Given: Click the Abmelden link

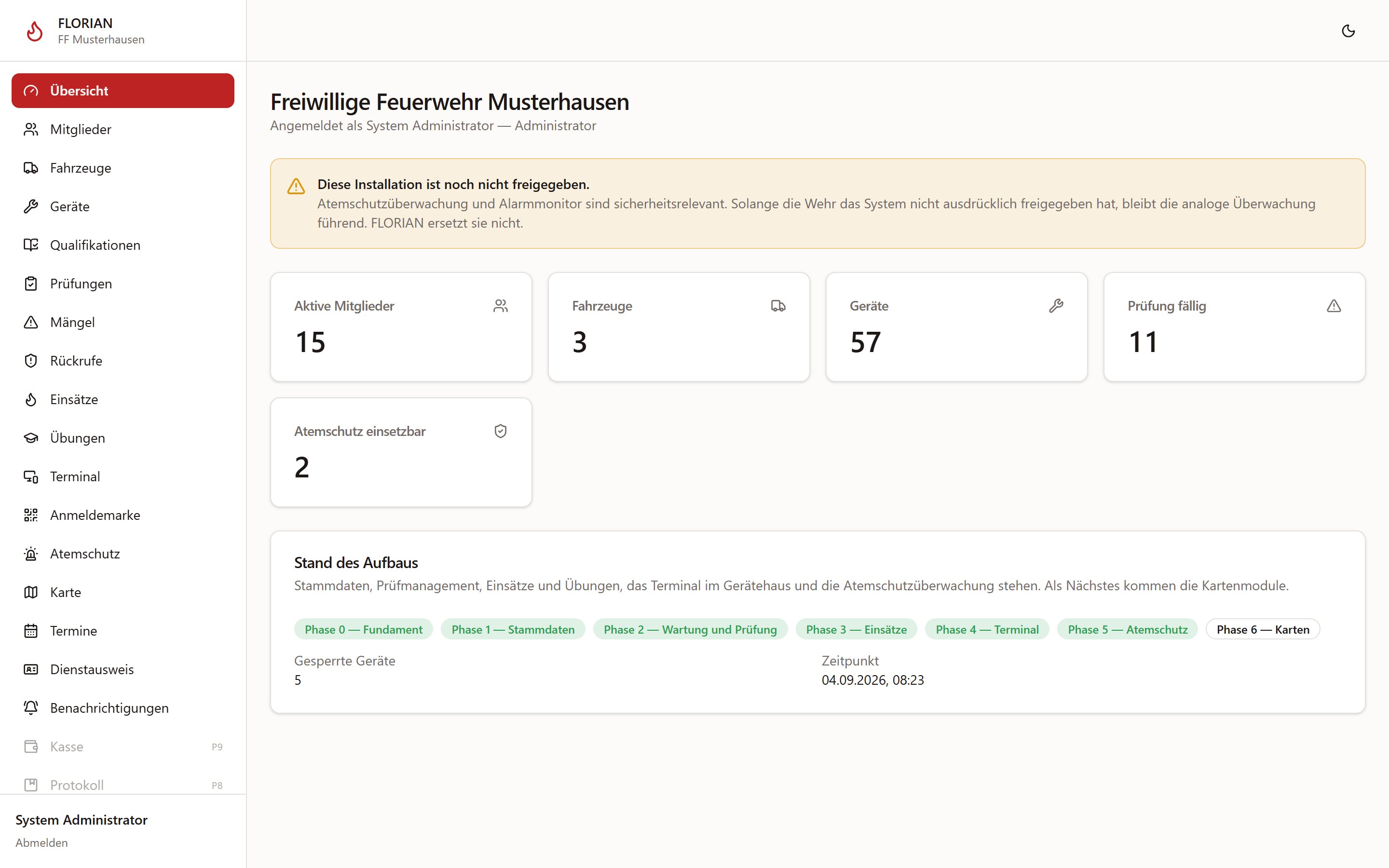Looking at the screenshot, I should [x=41, y=842].
